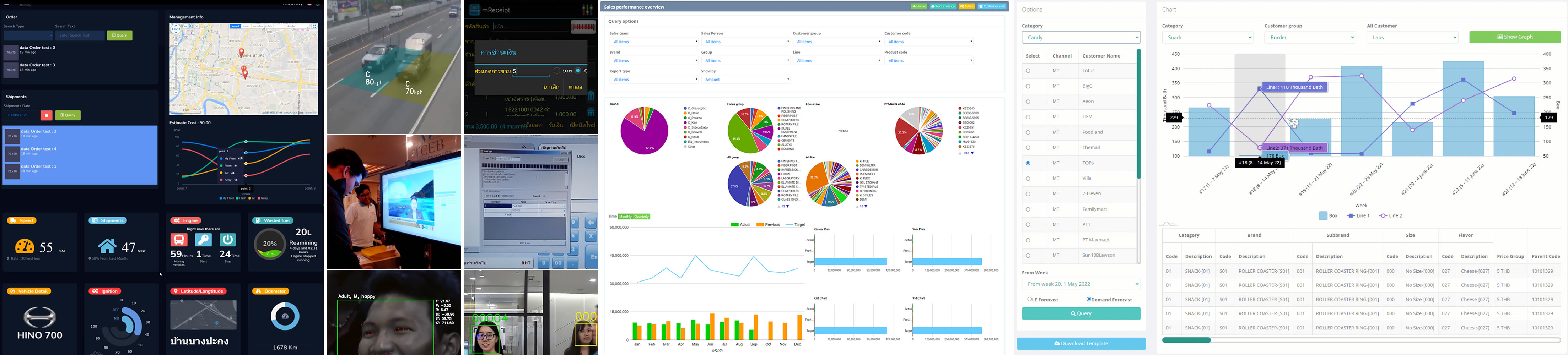The height and width of the screenshot is (355, 1568).
Task: Open the Sales Person dropdown
Action: coord(746,41)
